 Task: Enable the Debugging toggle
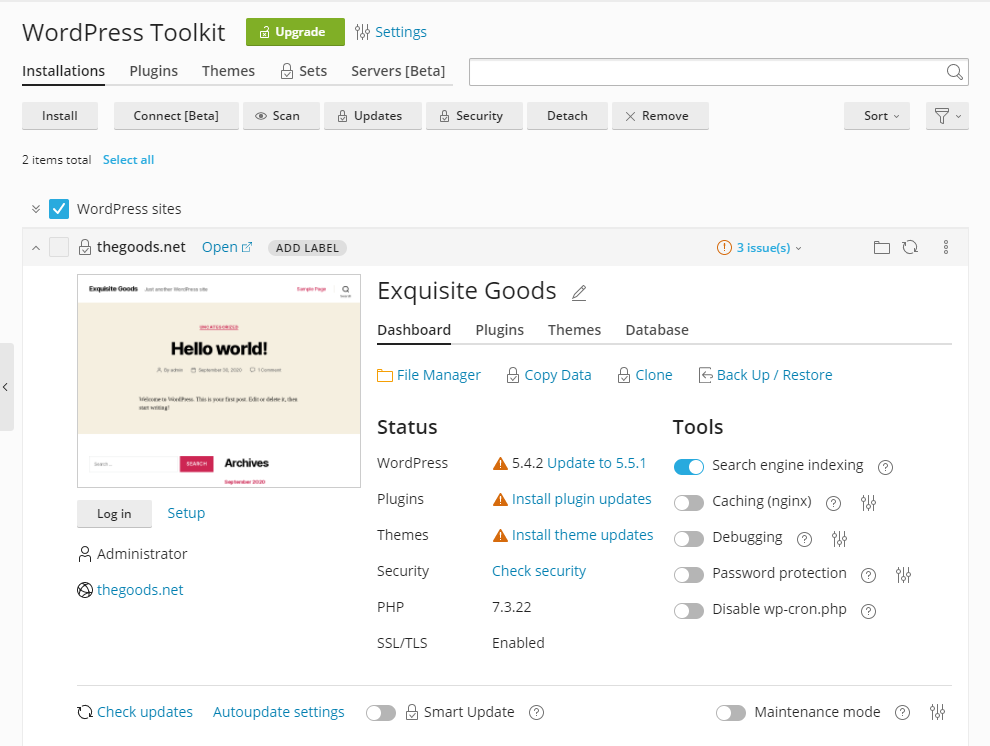(689, 538)
